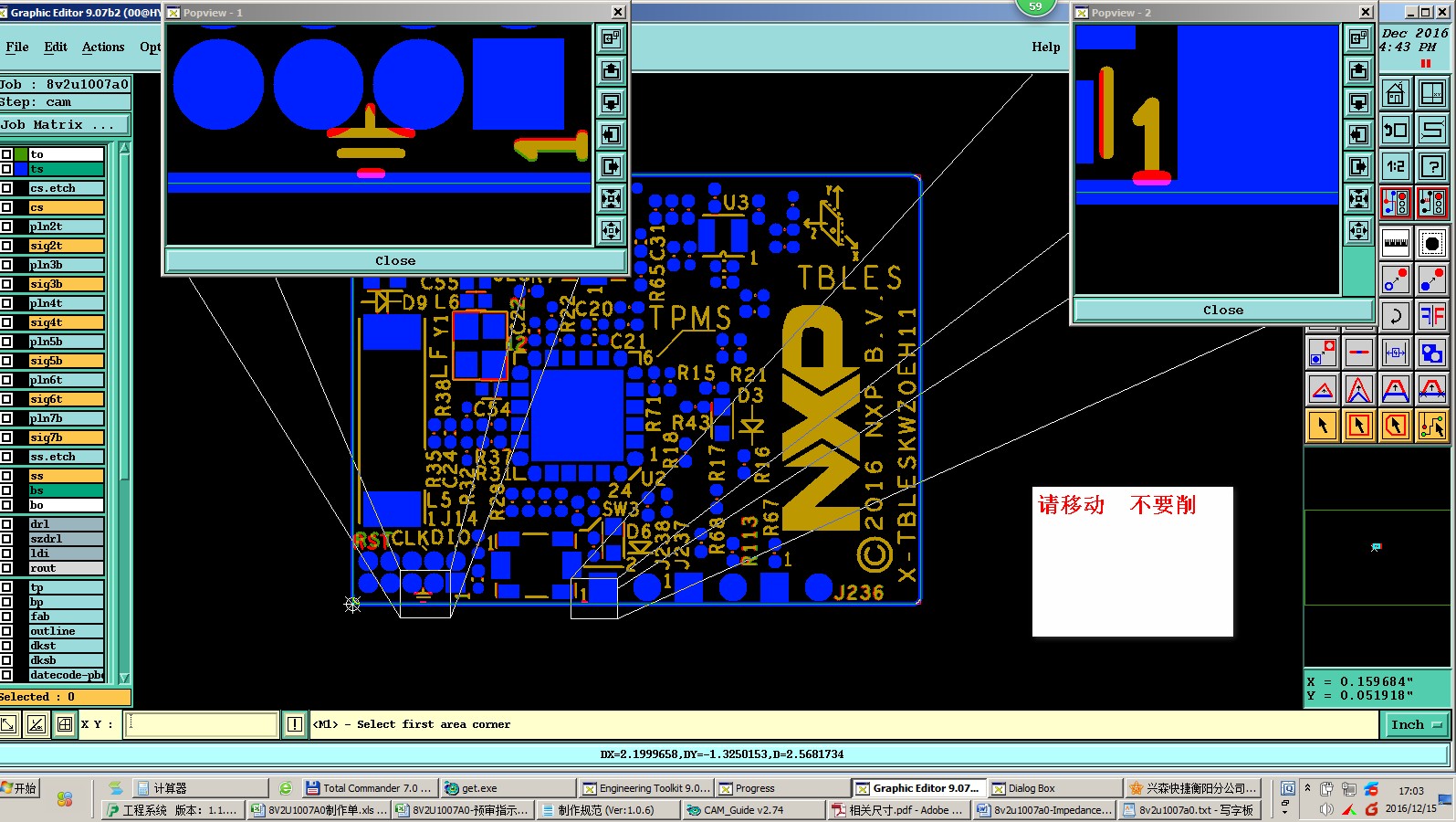Screen dimensions: 1456x822
Task: Click the layer list scroll-up arrow
Action: 124,148
